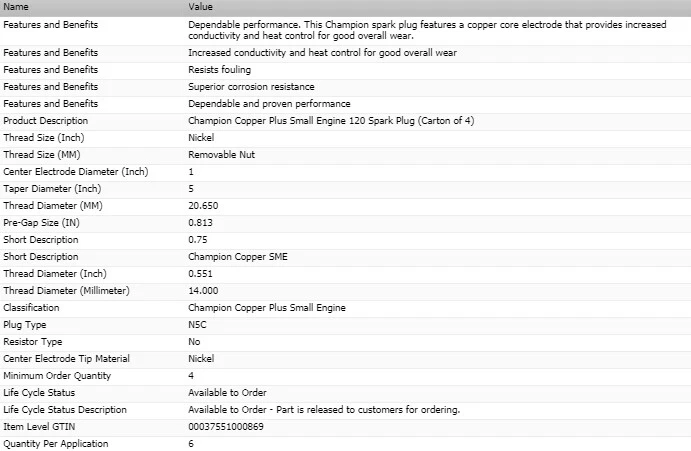Click the Quantity Per Application value 6
Screen dimensions: 691x451
[191, 444]
